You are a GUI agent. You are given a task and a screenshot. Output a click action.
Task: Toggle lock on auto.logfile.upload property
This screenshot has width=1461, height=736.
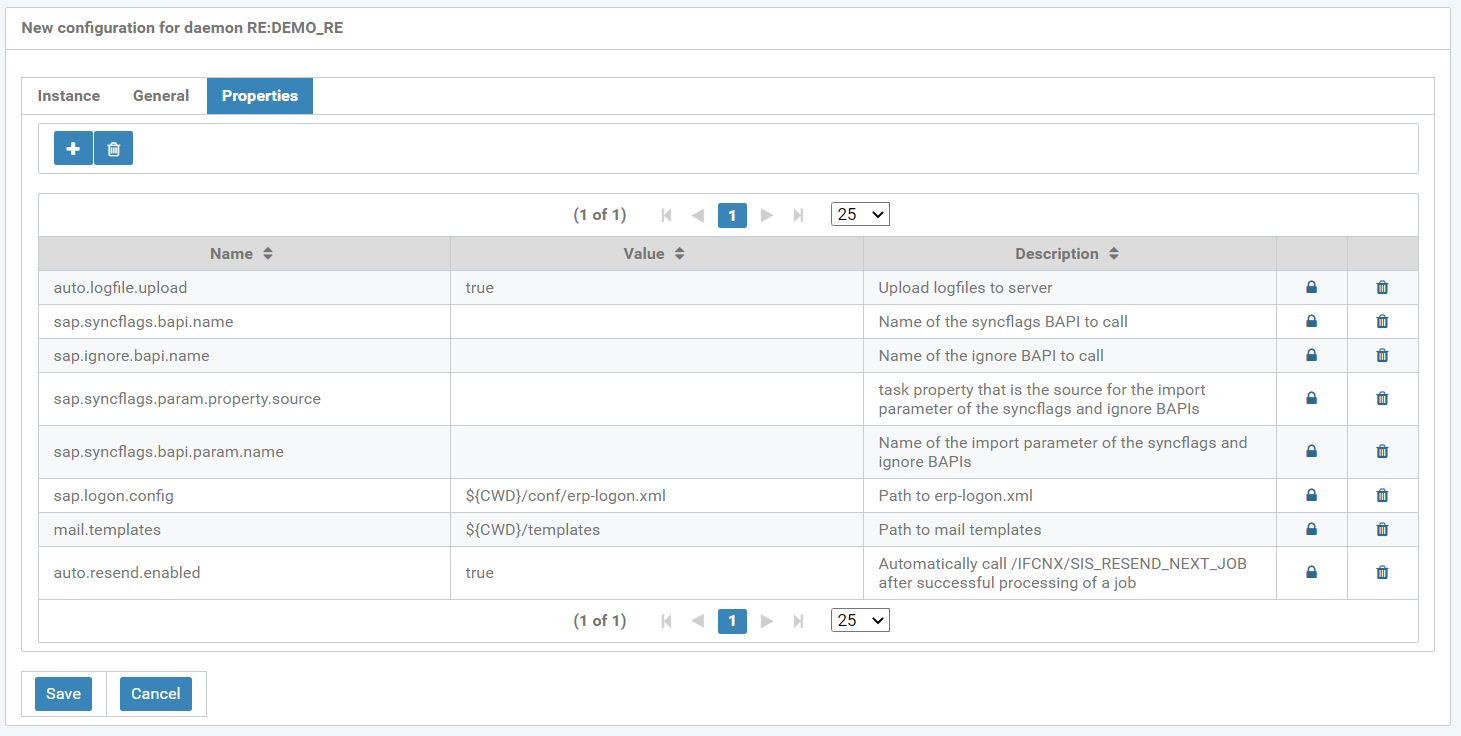(1311, 288)
